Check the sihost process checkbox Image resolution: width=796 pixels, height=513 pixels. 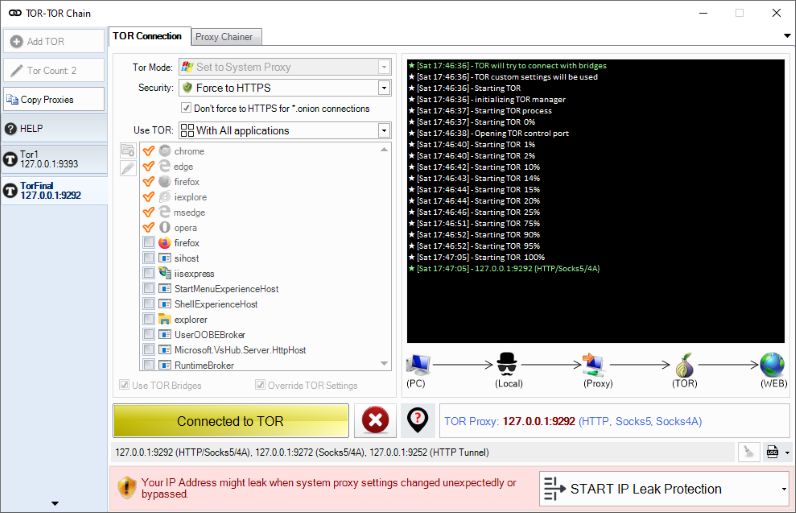click(149, 258)
